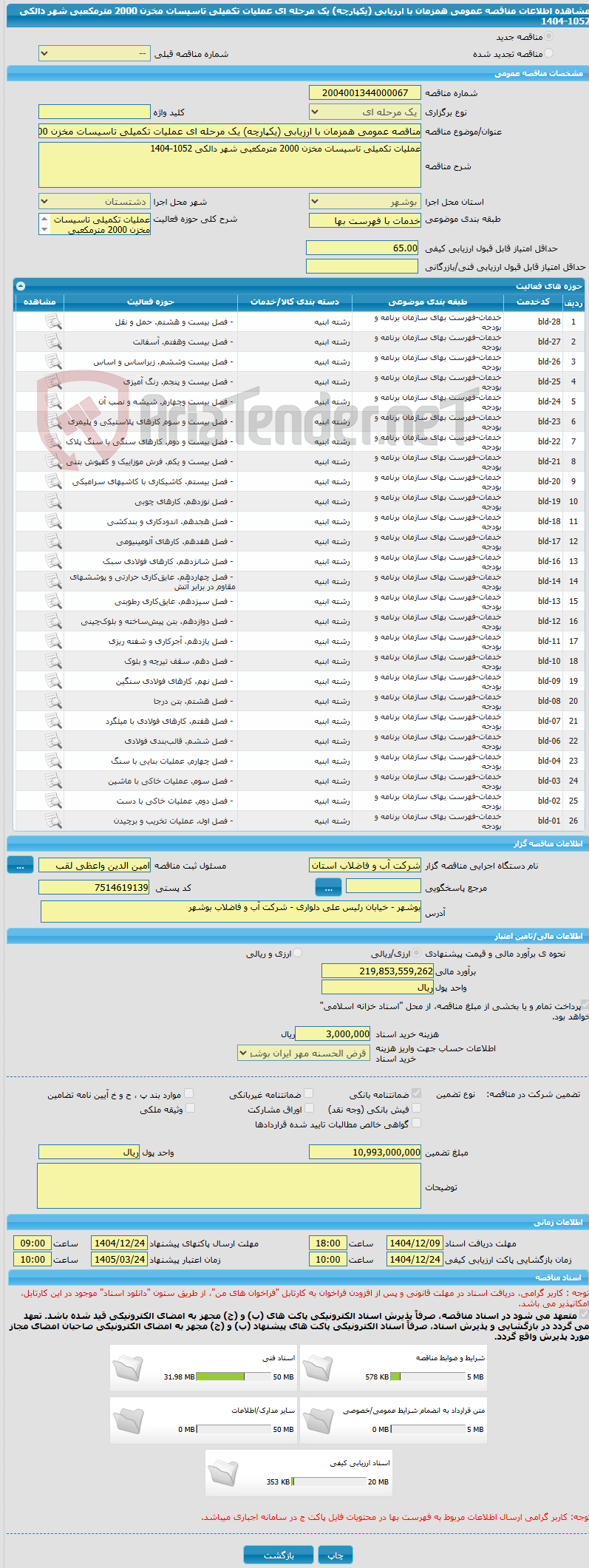Click the چاپ print button
Image resolution: width=589 pixels, height=1568 pixels.
tap(336, 1555)
